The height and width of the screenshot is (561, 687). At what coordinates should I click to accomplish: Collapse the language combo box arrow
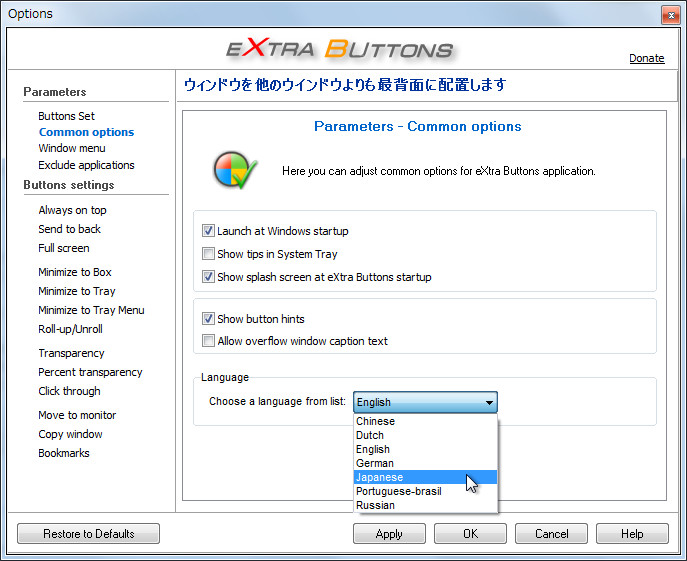(489, 402)
